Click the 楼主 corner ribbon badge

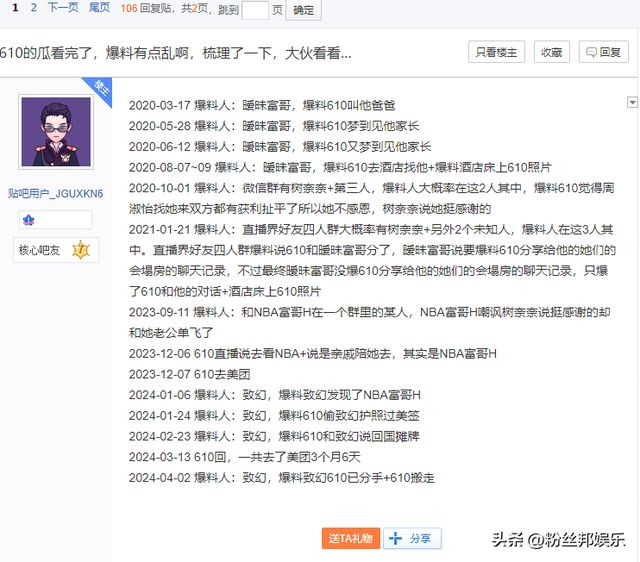pos(101,89)
